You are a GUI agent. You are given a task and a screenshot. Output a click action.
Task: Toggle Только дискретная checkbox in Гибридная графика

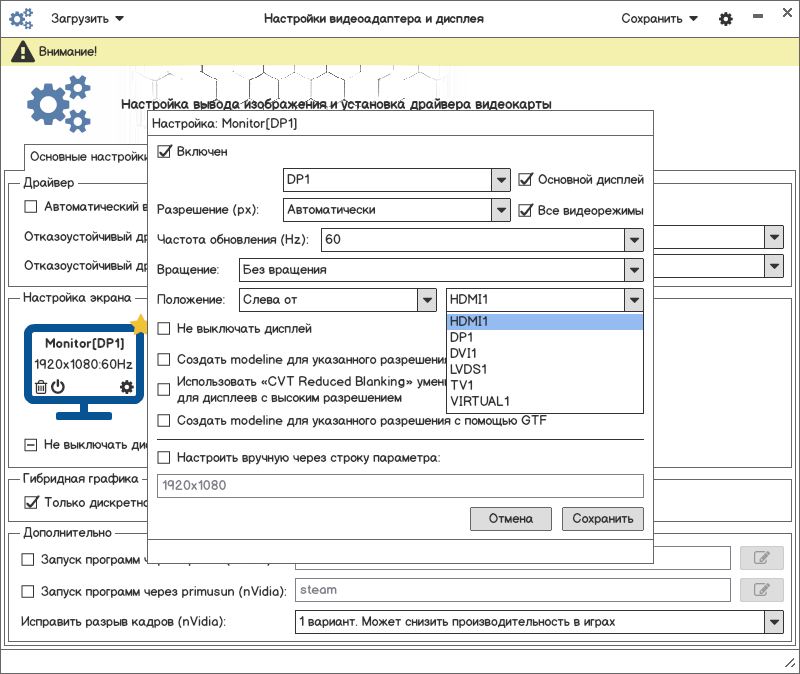pyautogui.click(x=31, y=503)
